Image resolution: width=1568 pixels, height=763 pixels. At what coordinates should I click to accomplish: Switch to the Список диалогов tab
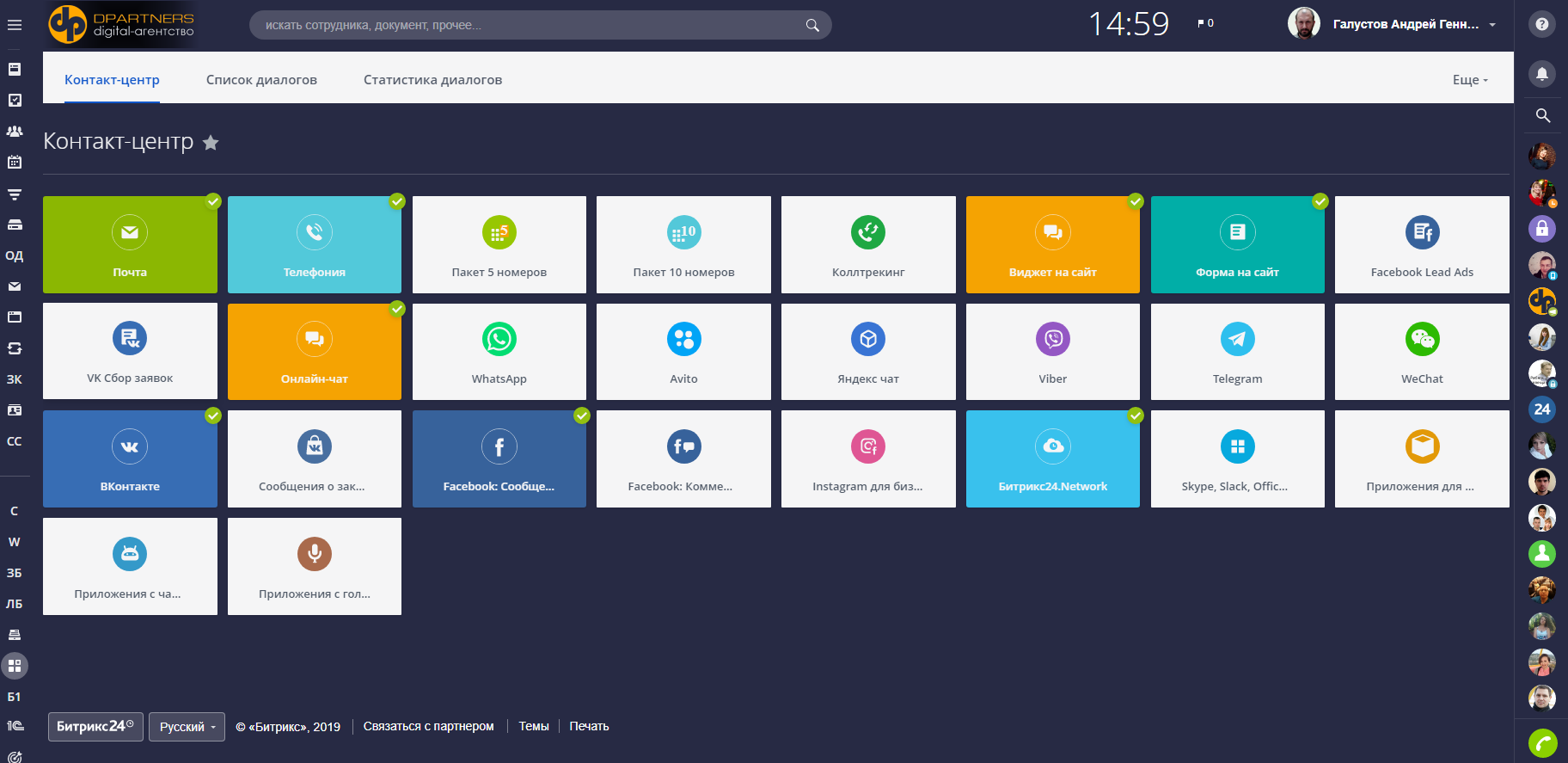tap(261, 79)
